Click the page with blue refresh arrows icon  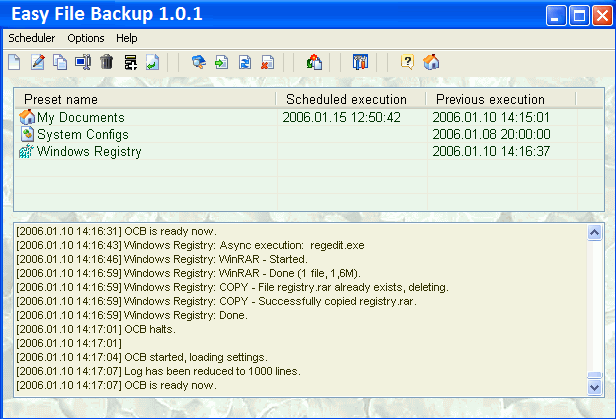coord(245,62)
